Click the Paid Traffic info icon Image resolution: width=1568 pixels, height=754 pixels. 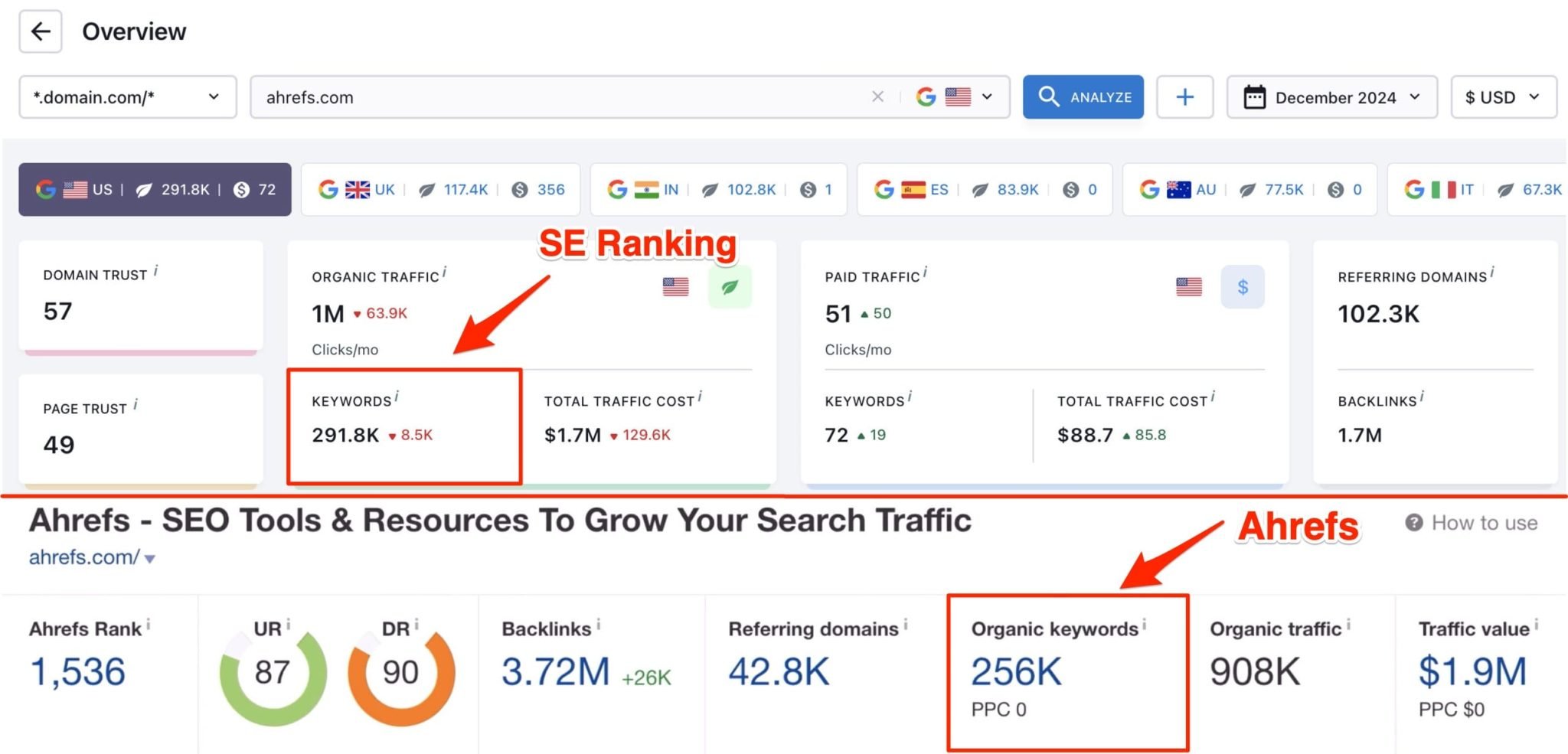click(x=925, y=273)
